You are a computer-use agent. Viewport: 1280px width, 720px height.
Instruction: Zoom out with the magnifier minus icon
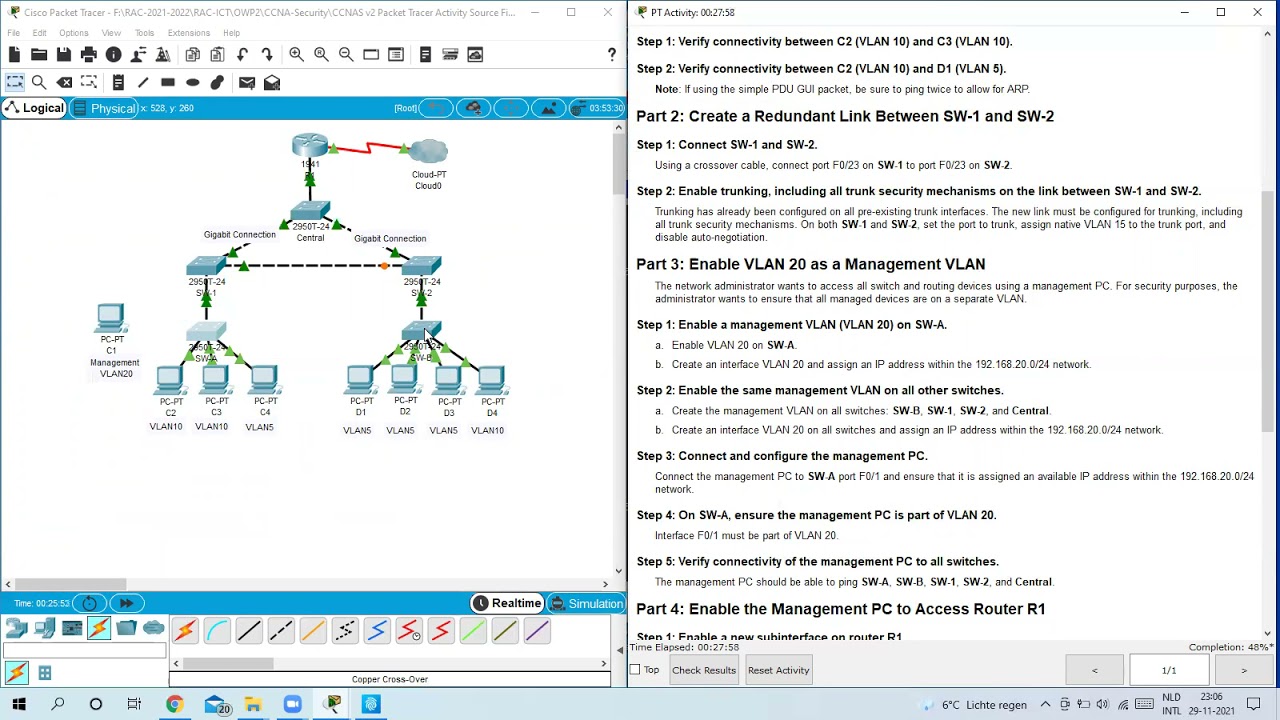coord(346,55)
